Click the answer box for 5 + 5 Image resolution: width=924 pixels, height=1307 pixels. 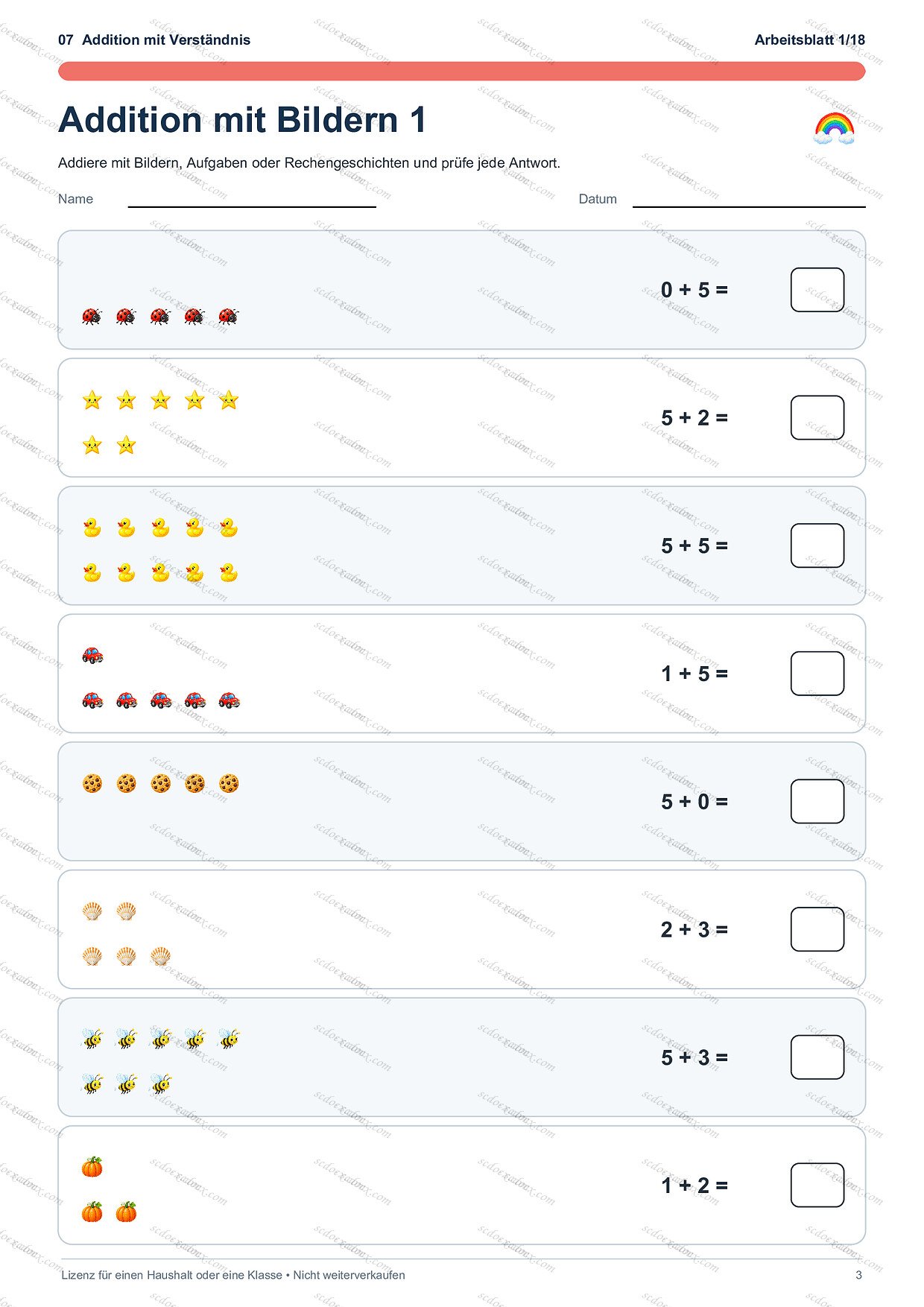(817, 545)
